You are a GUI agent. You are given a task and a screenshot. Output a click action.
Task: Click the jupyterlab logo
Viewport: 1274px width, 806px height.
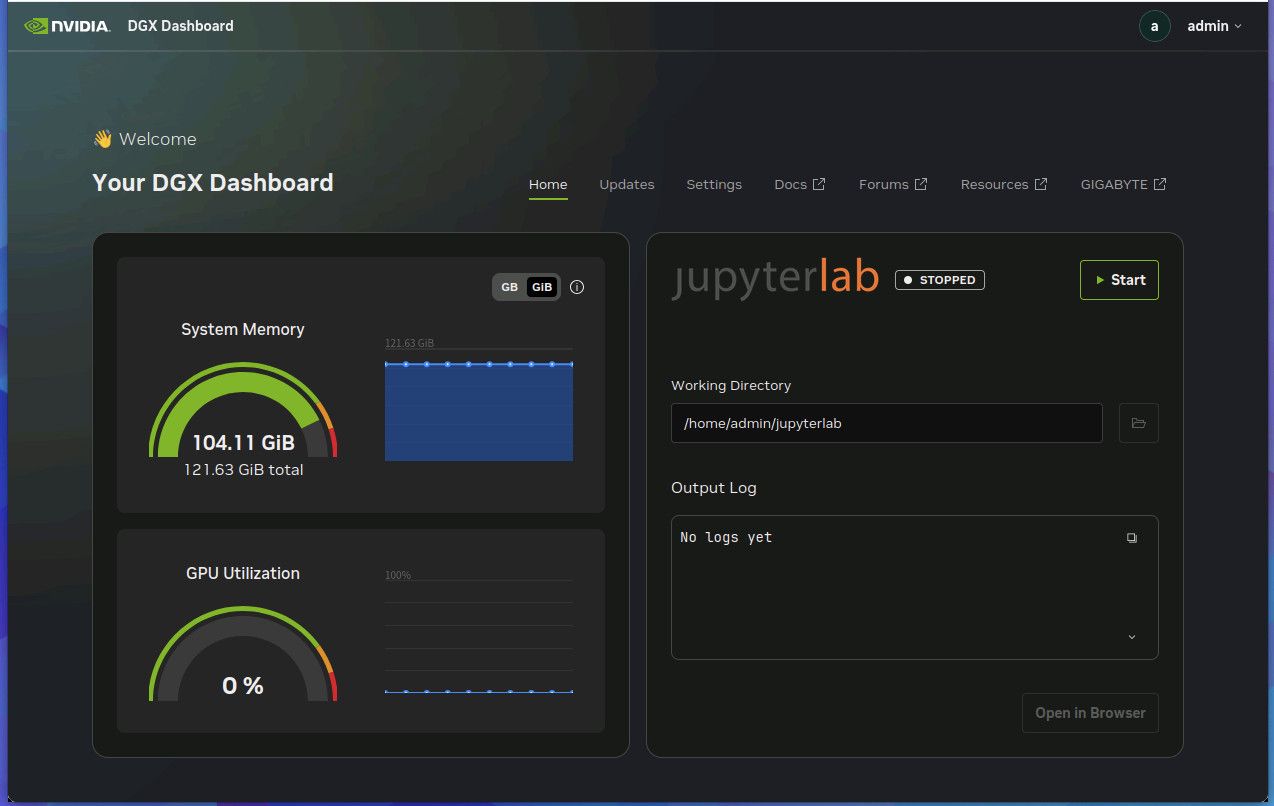point(775,278)
